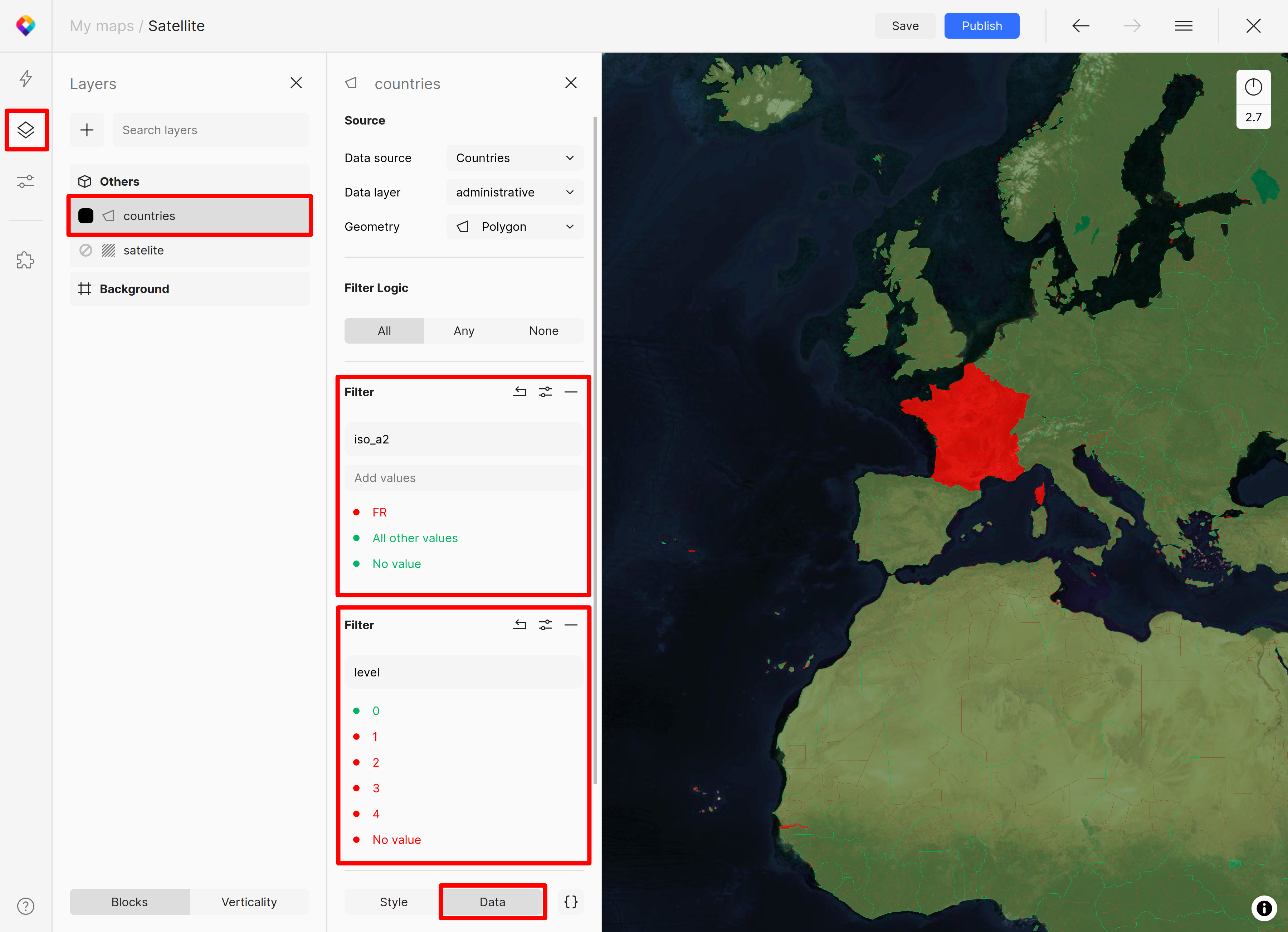Open the puzzle-piece plugins icon
The width and height of the screenshot is (1288, 932).
25,261
